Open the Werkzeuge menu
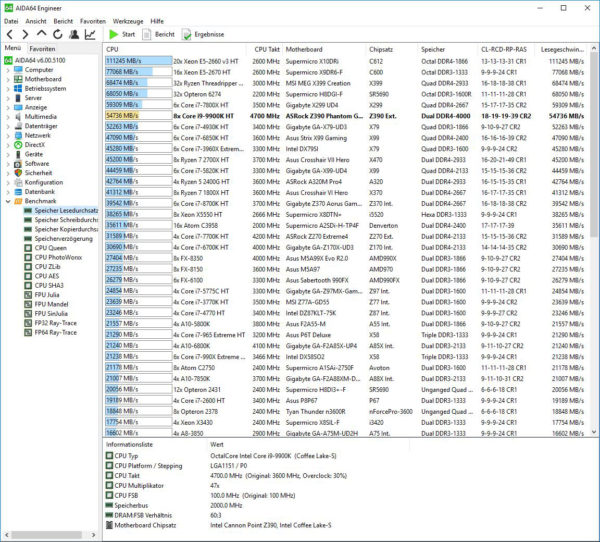The width and height of the screenshot is (600, 542). (x=128, y=21)
